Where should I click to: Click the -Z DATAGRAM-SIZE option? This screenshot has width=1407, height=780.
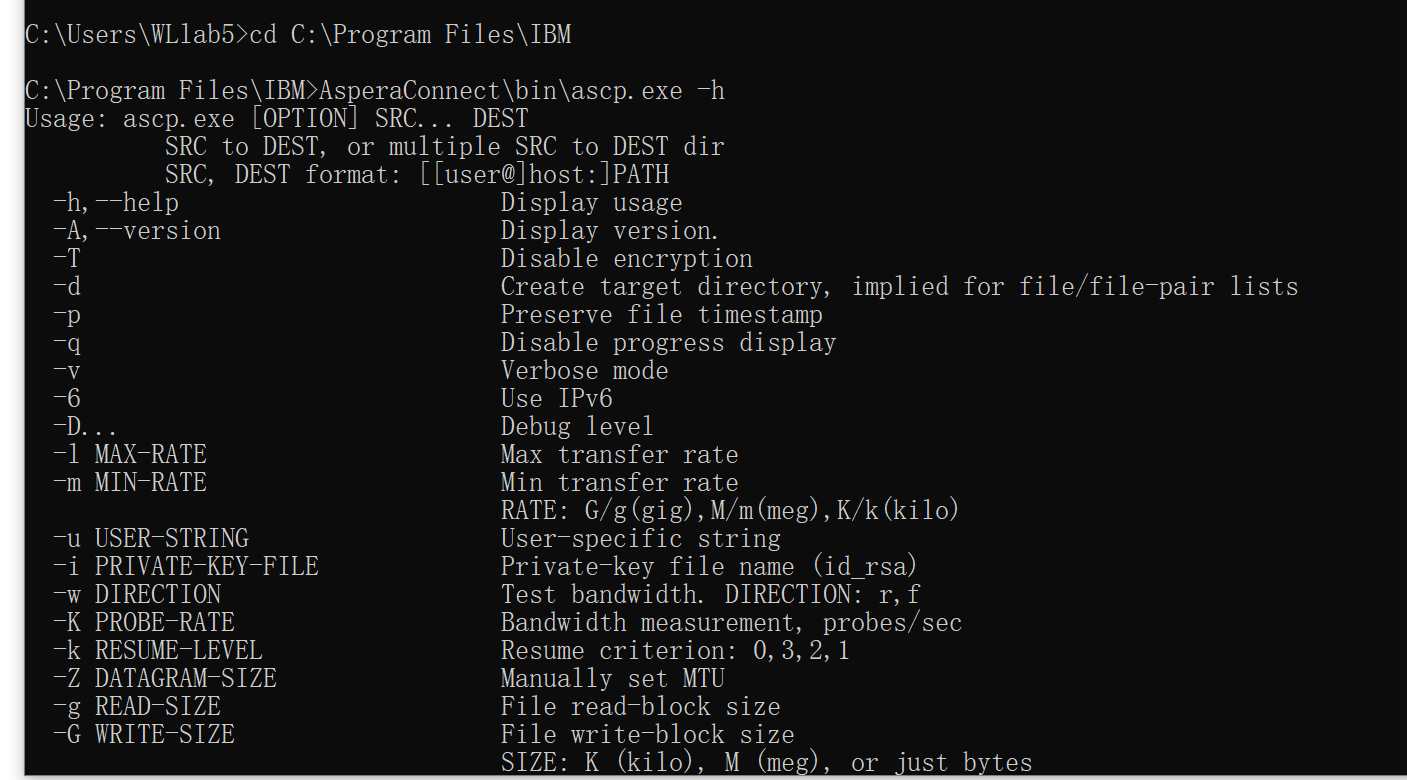[x=165, y=679]
